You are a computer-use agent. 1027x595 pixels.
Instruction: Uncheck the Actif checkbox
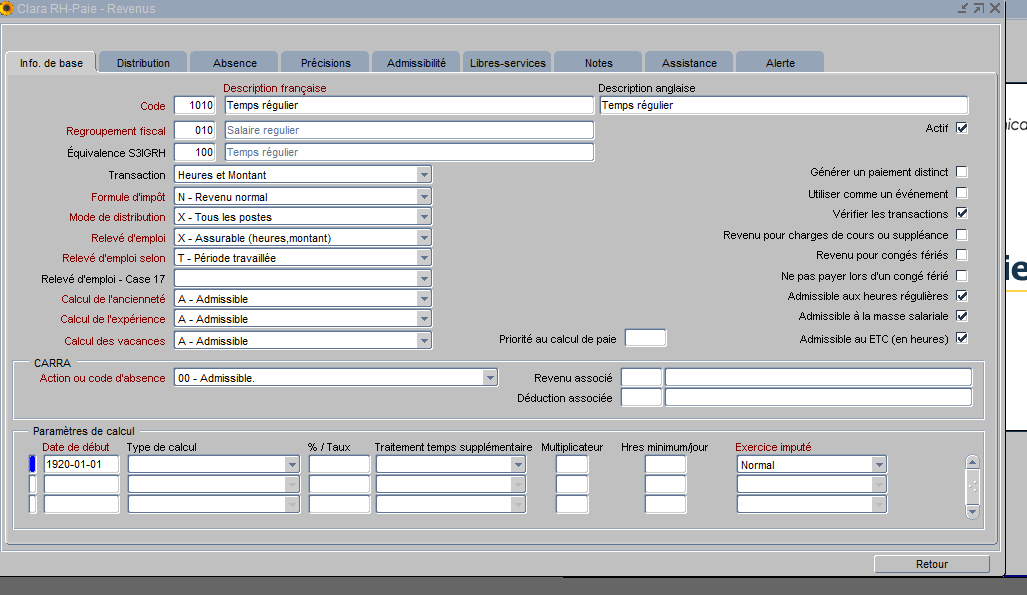pos(962,128)
